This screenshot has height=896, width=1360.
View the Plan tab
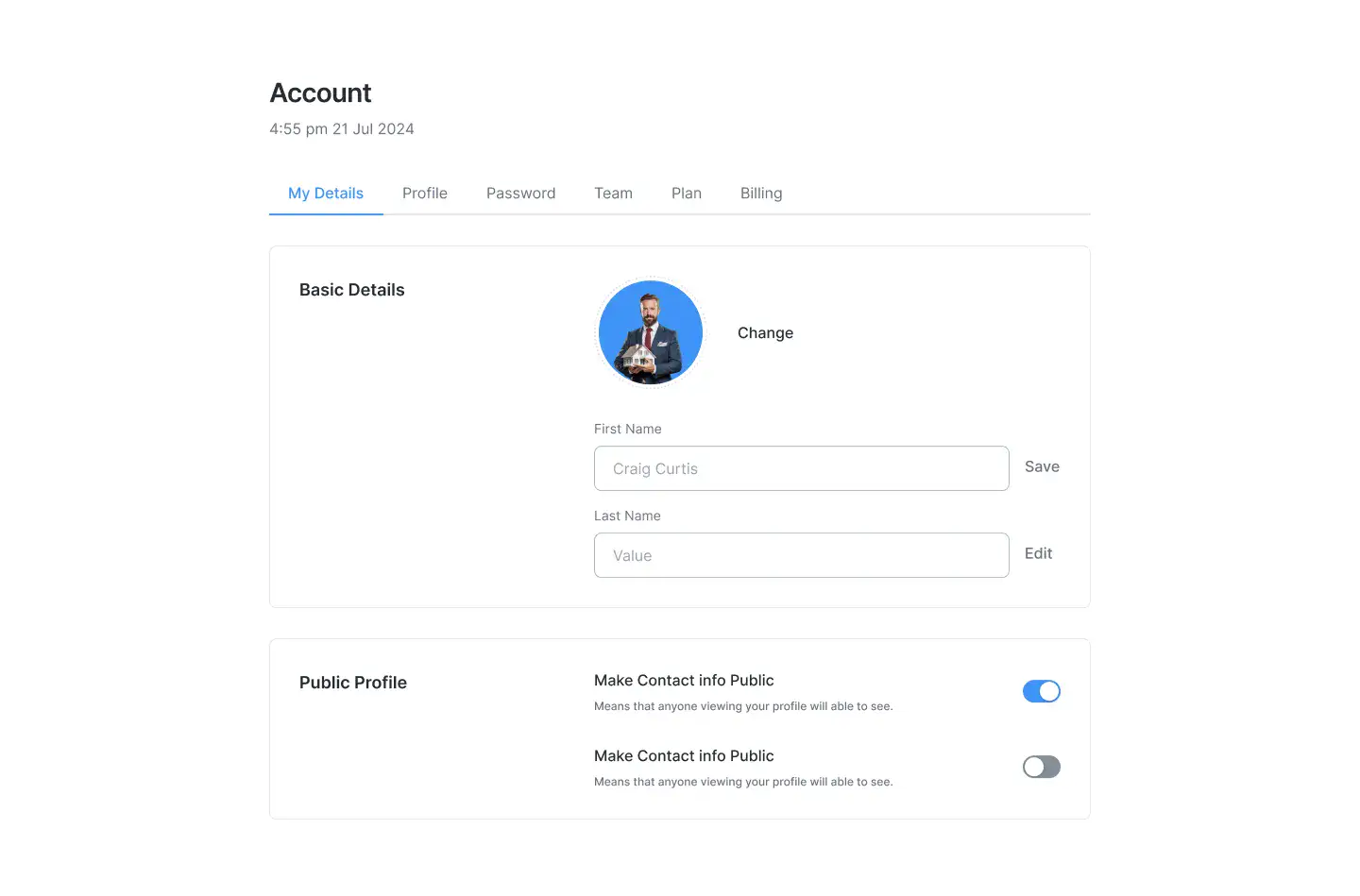687,194
